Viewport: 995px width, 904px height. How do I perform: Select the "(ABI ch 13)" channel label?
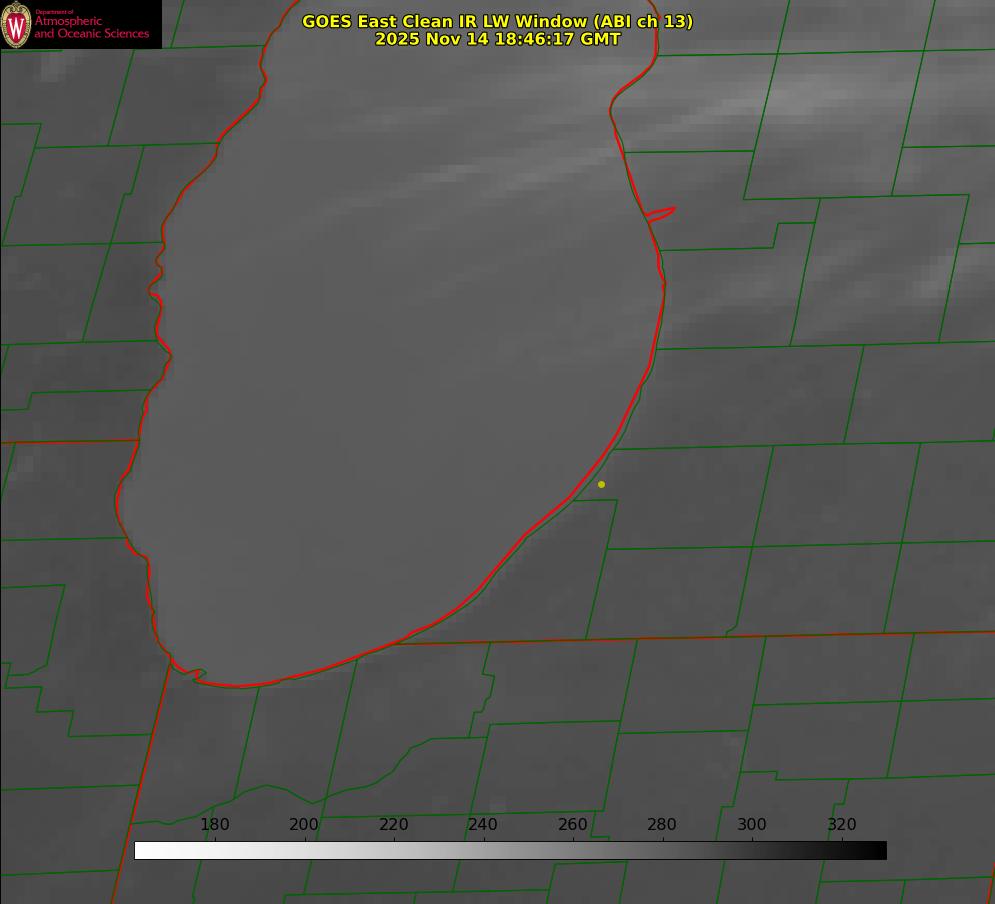[643, 21]
